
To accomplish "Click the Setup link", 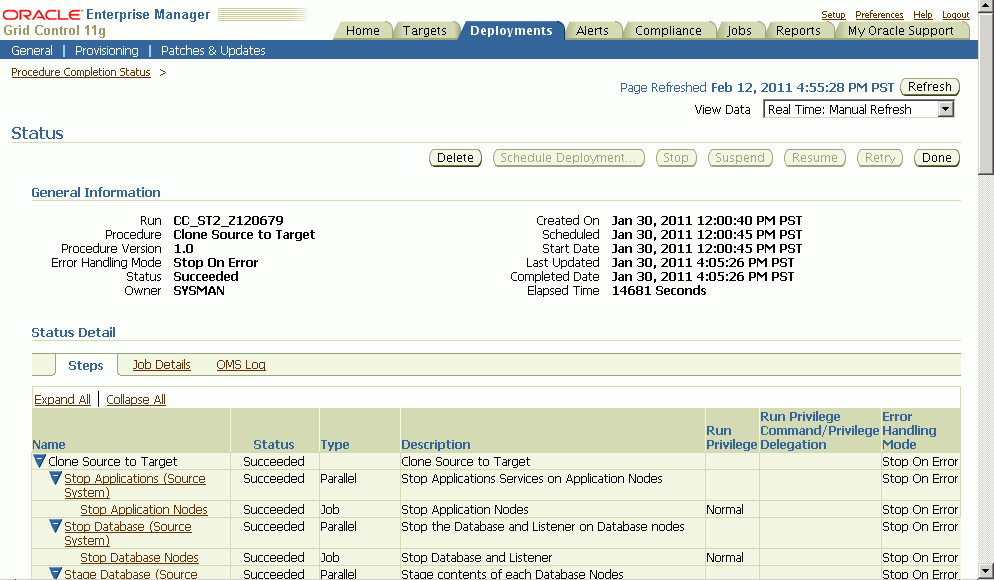I will (833, 15).
